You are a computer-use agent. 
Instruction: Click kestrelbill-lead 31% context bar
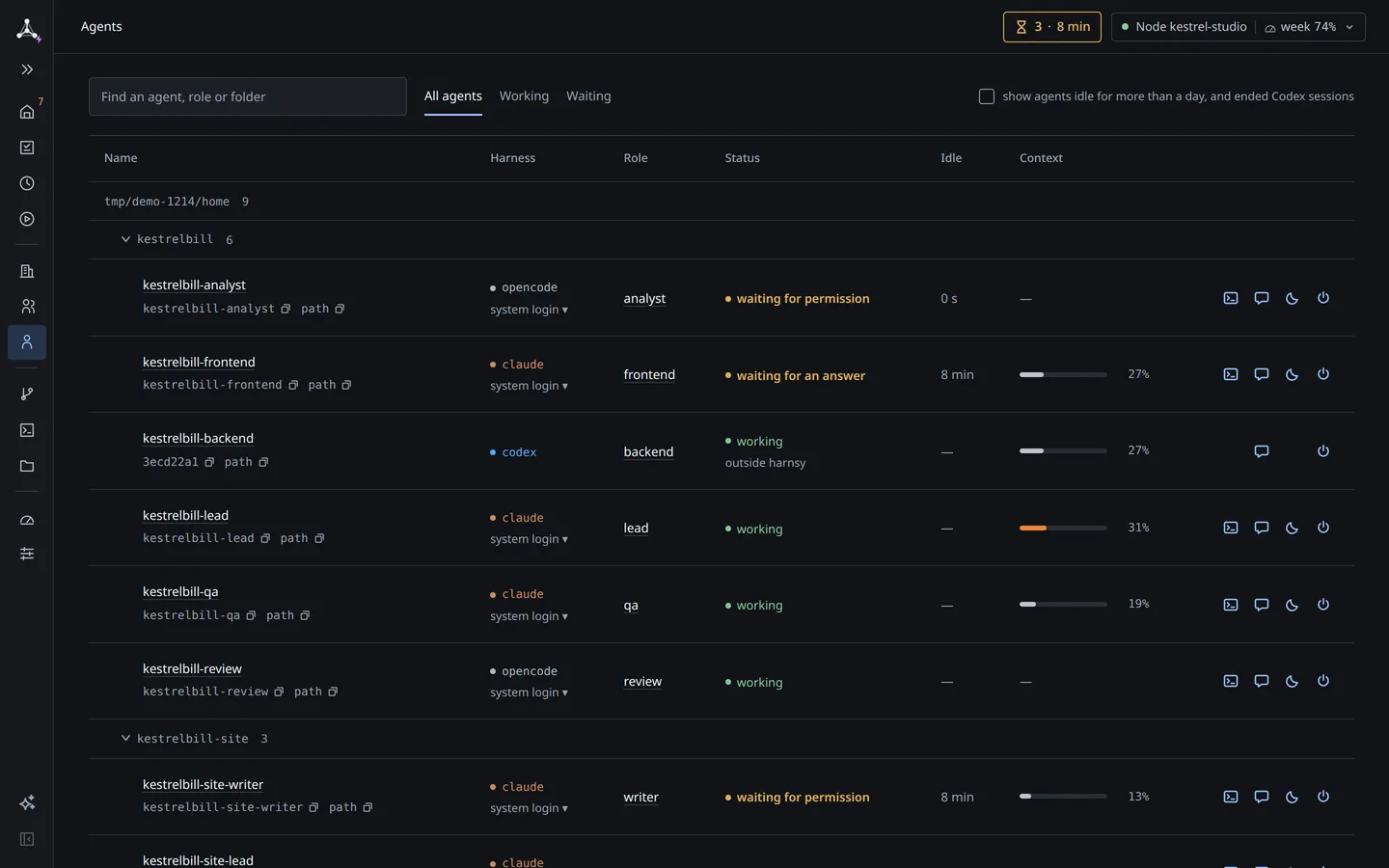tap(1063, 528)
